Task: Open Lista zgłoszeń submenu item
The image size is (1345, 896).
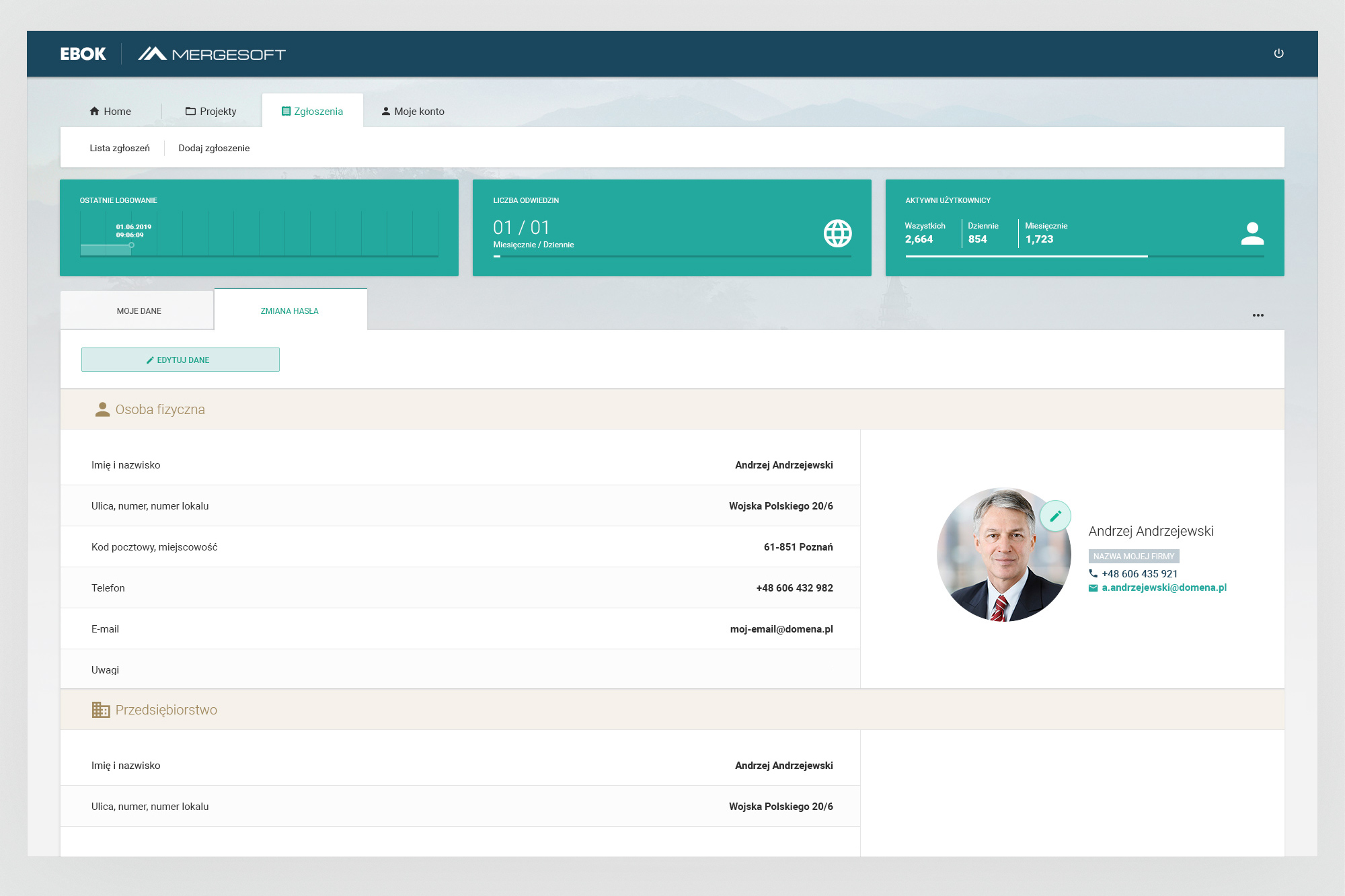Action: coord(120,149)
